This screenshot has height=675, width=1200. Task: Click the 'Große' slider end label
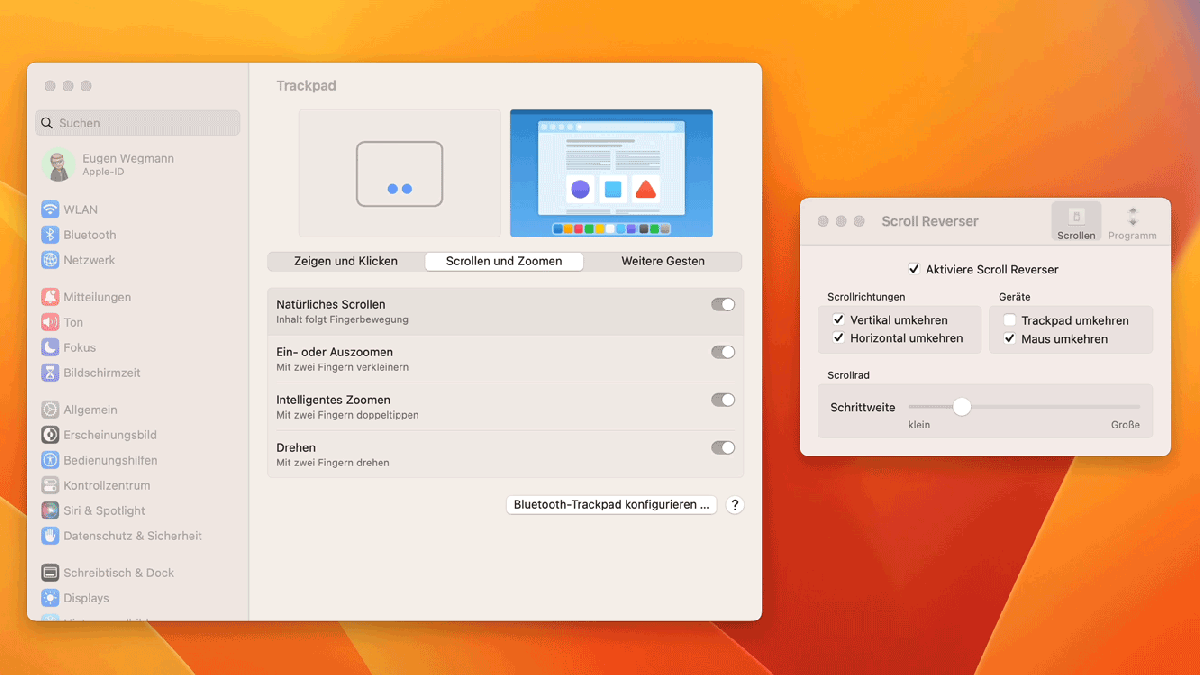[x=1125, y=425]
